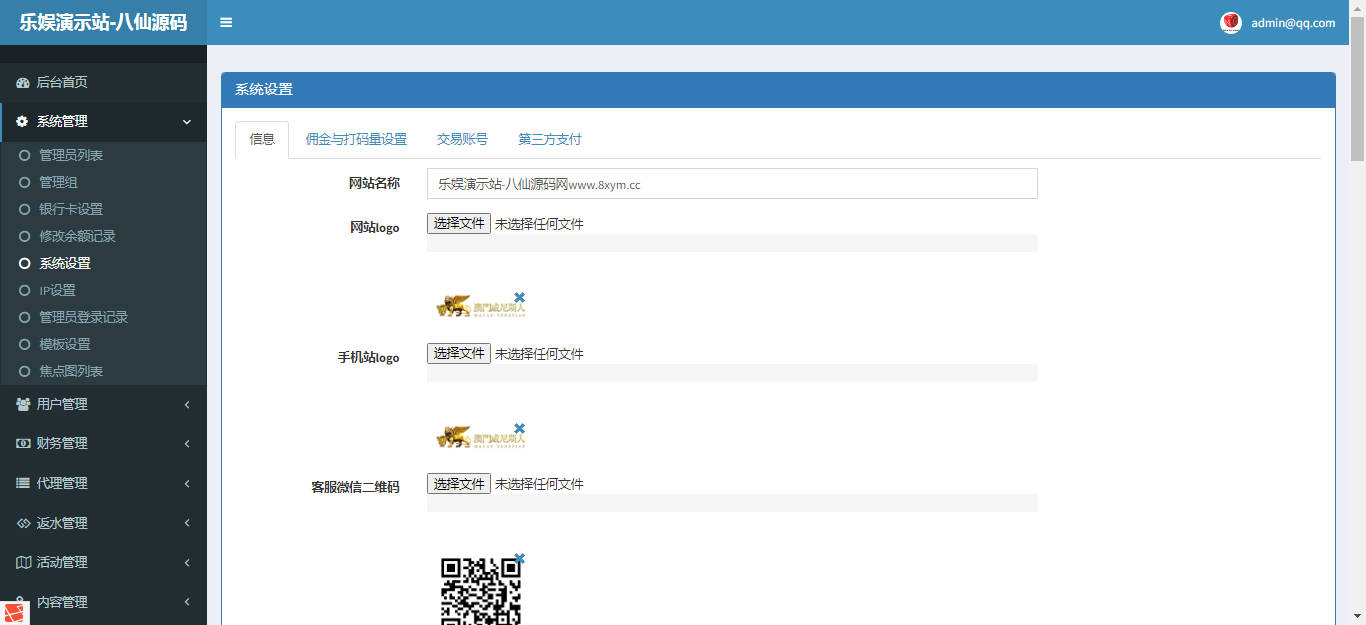Choose a file for 手机站logo
Image resolution: width=1366 pixels, height=625 pixels.
point(459,353)
